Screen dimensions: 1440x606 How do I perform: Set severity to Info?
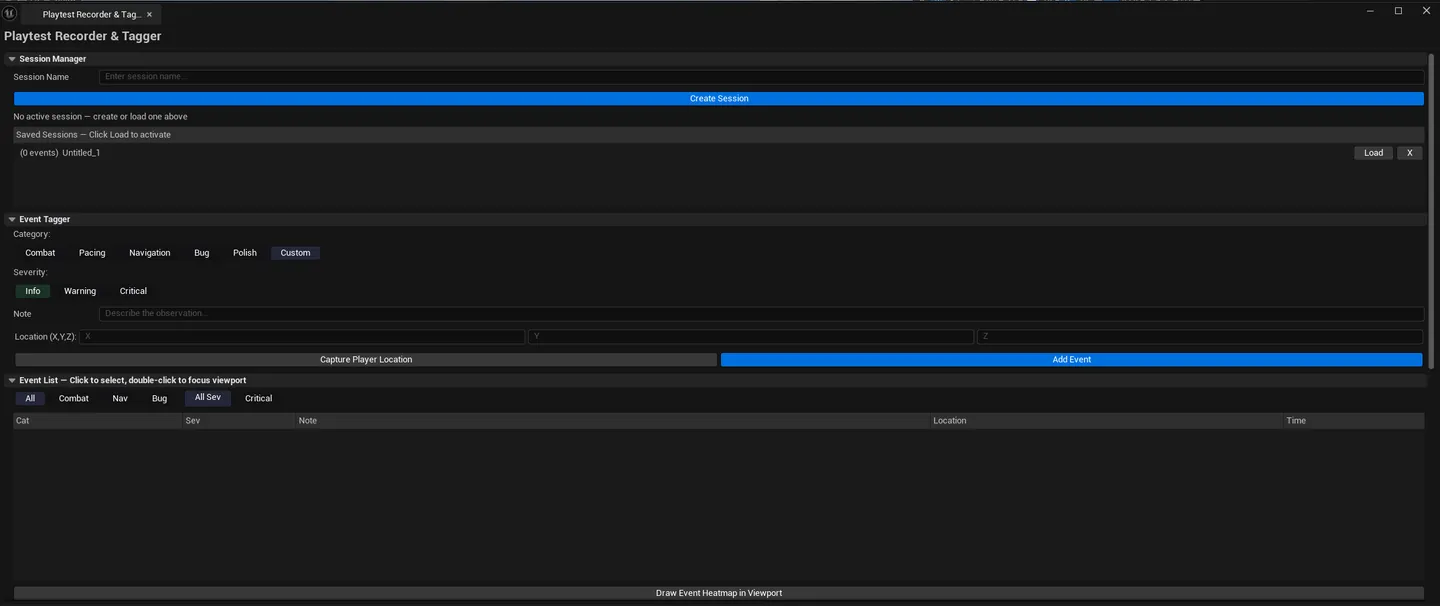pos(33,291)
